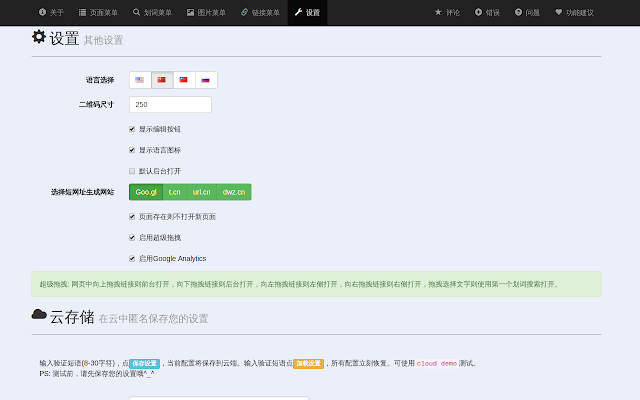The height and width of the screenshot is (400, 640).
Task: Select the 设置 settings tab
Action: [307, 13]
